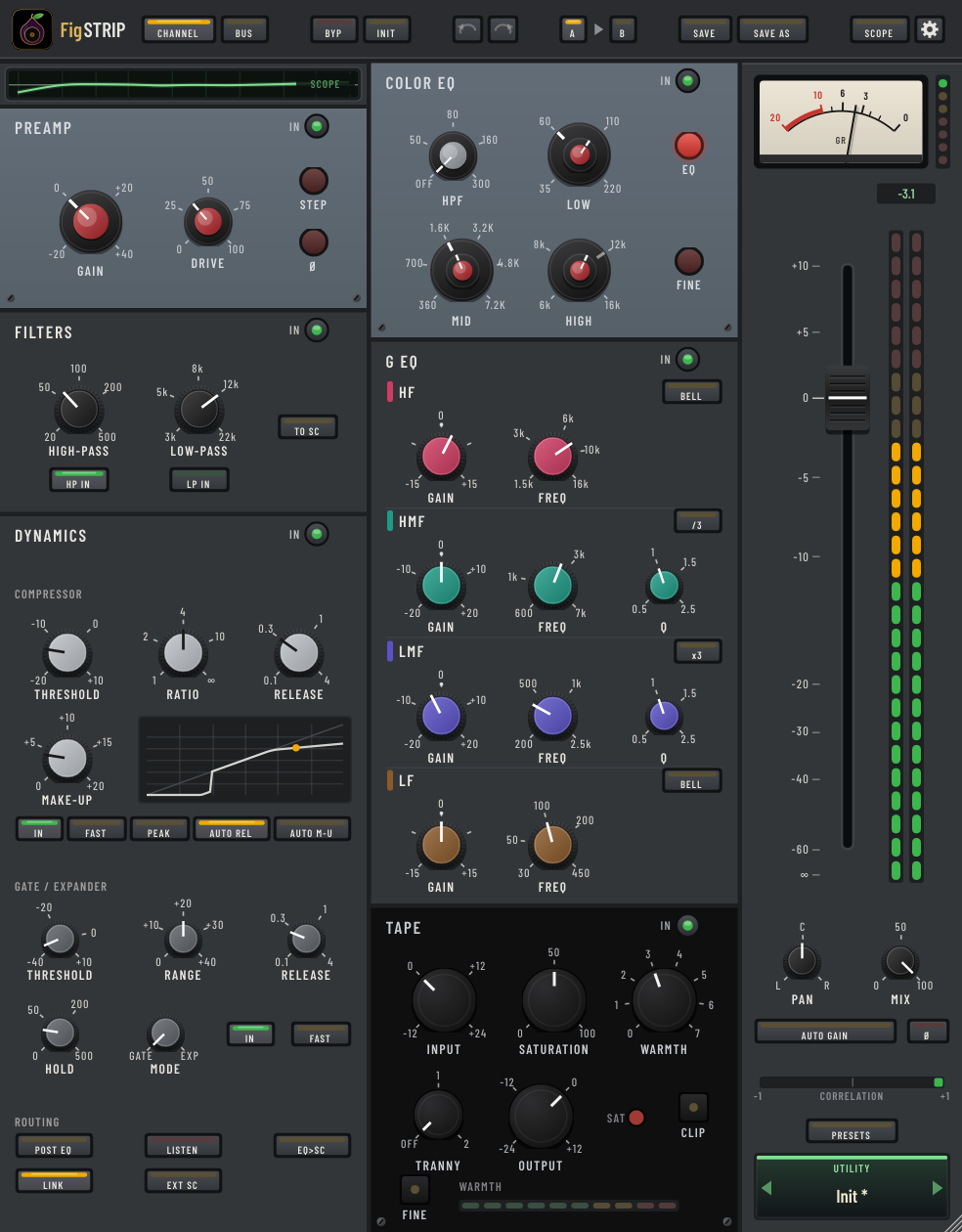Enable the routing POST EQ button

54,1146
